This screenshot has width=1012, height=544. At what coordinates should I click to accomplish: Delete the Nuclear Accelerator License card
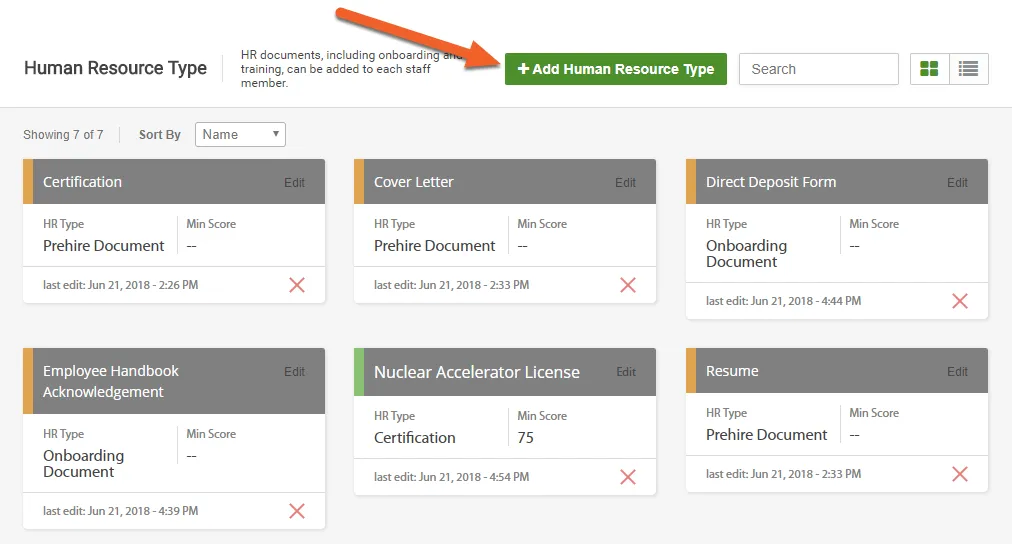(x=628, y=477)
